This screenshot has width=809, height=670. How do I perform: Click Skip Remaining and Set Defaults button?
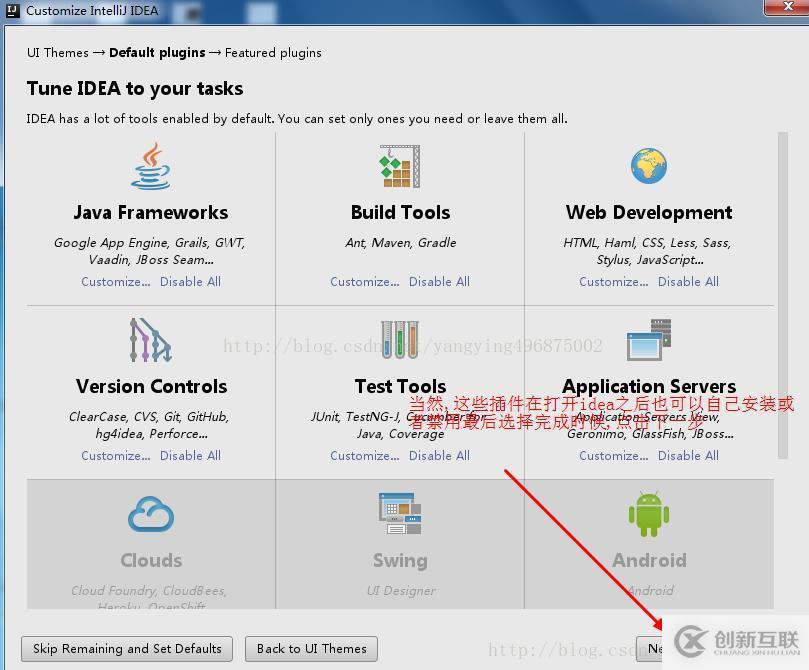pos(127,649)
